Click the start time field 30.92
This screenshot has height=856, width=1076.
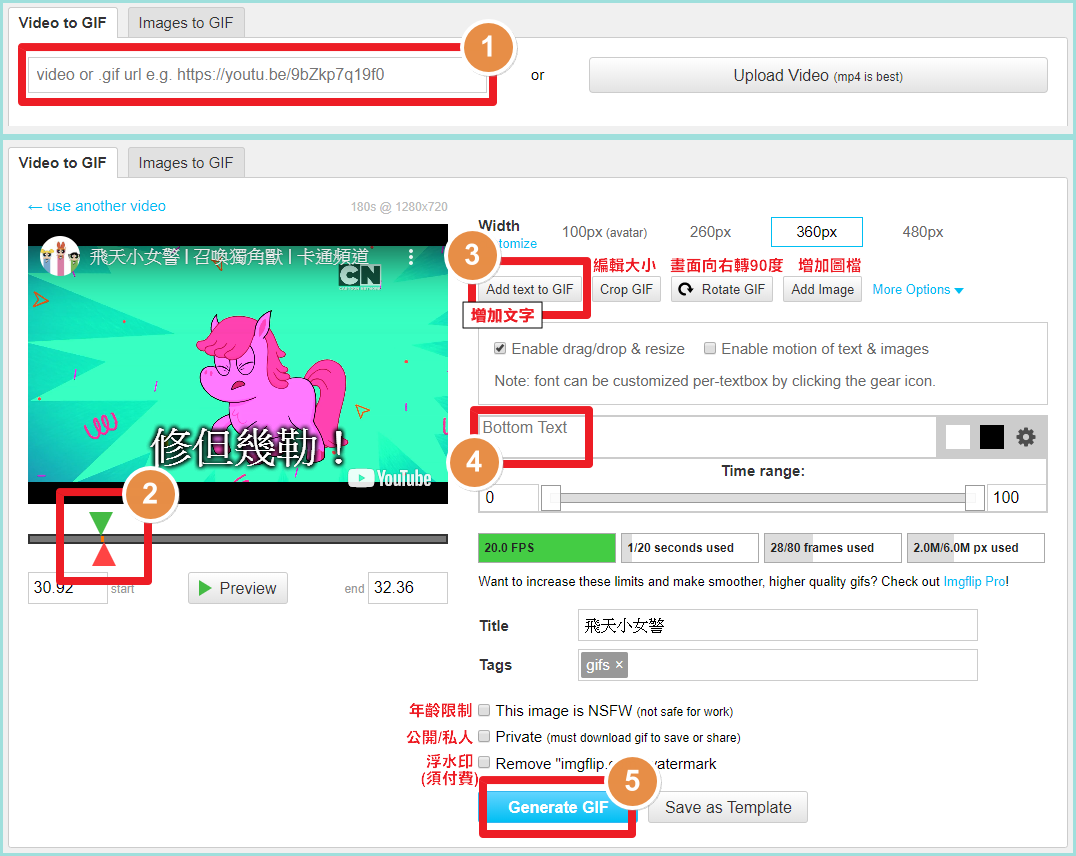click(x=67, y=588)
